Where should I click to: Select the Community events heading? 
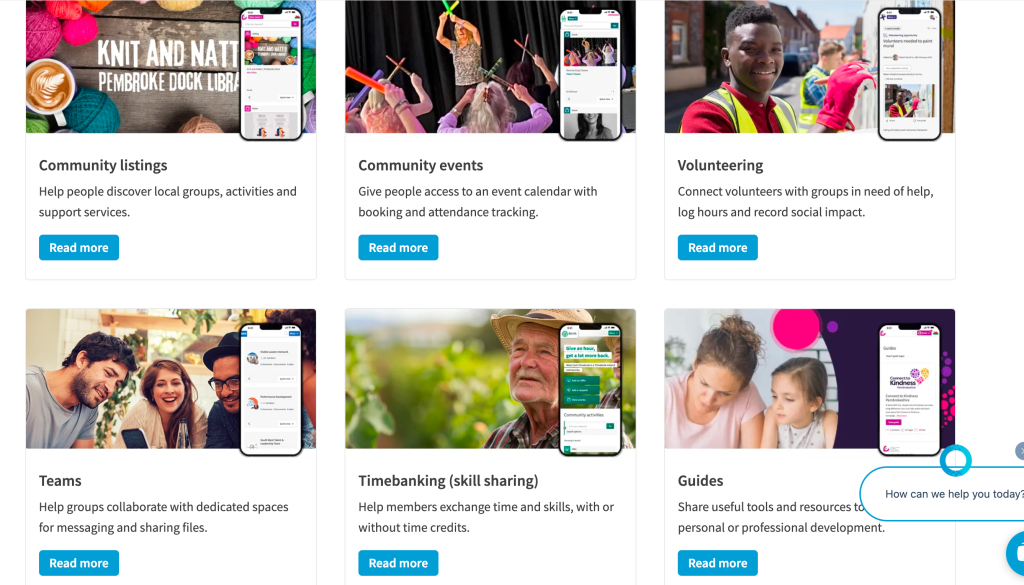click(421, 165)
